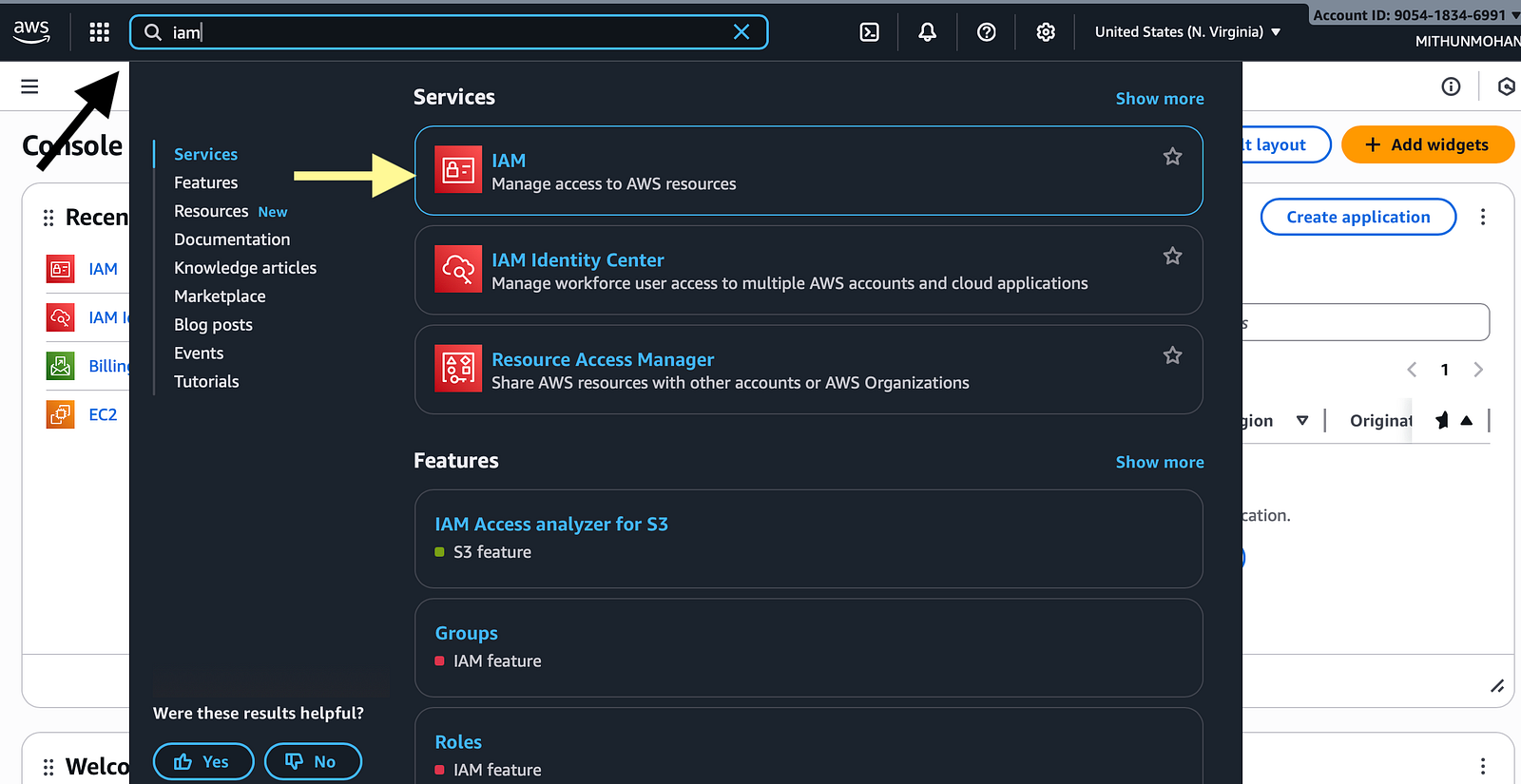The image size is (1521, 784).
Task: Open the IAM service result
Action: tap(809, 171)
